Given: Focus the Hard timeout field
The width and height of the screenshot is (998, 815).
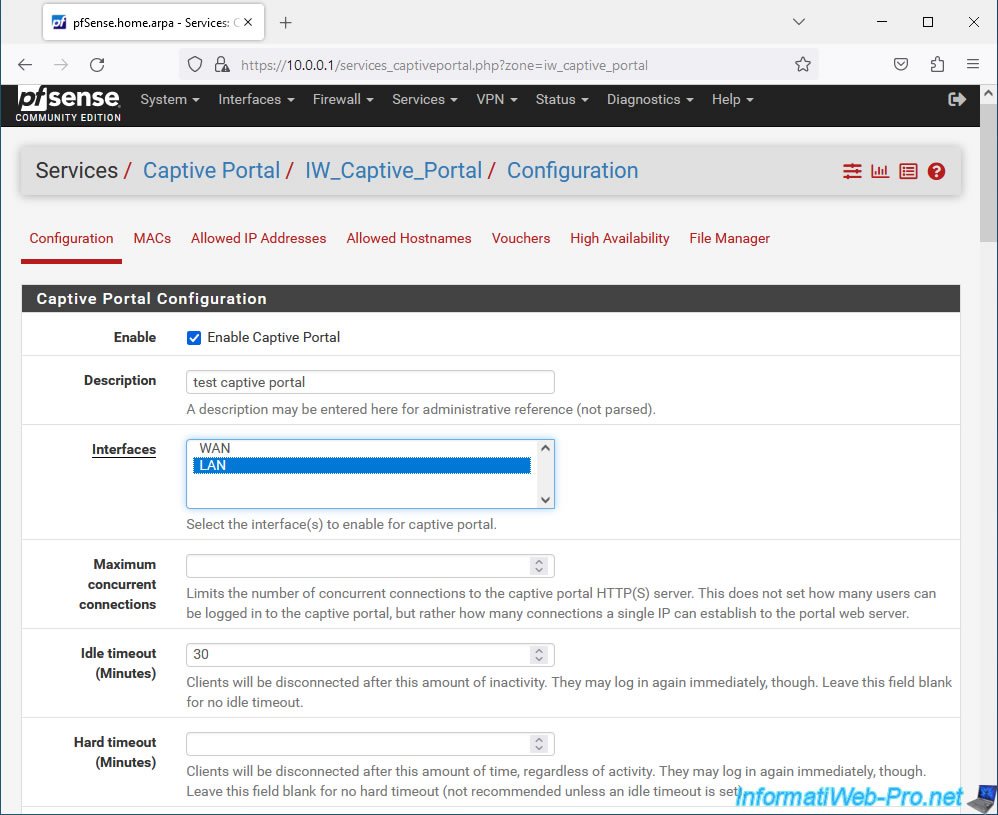Looking at the screenshot, I should tap(370, 744).
